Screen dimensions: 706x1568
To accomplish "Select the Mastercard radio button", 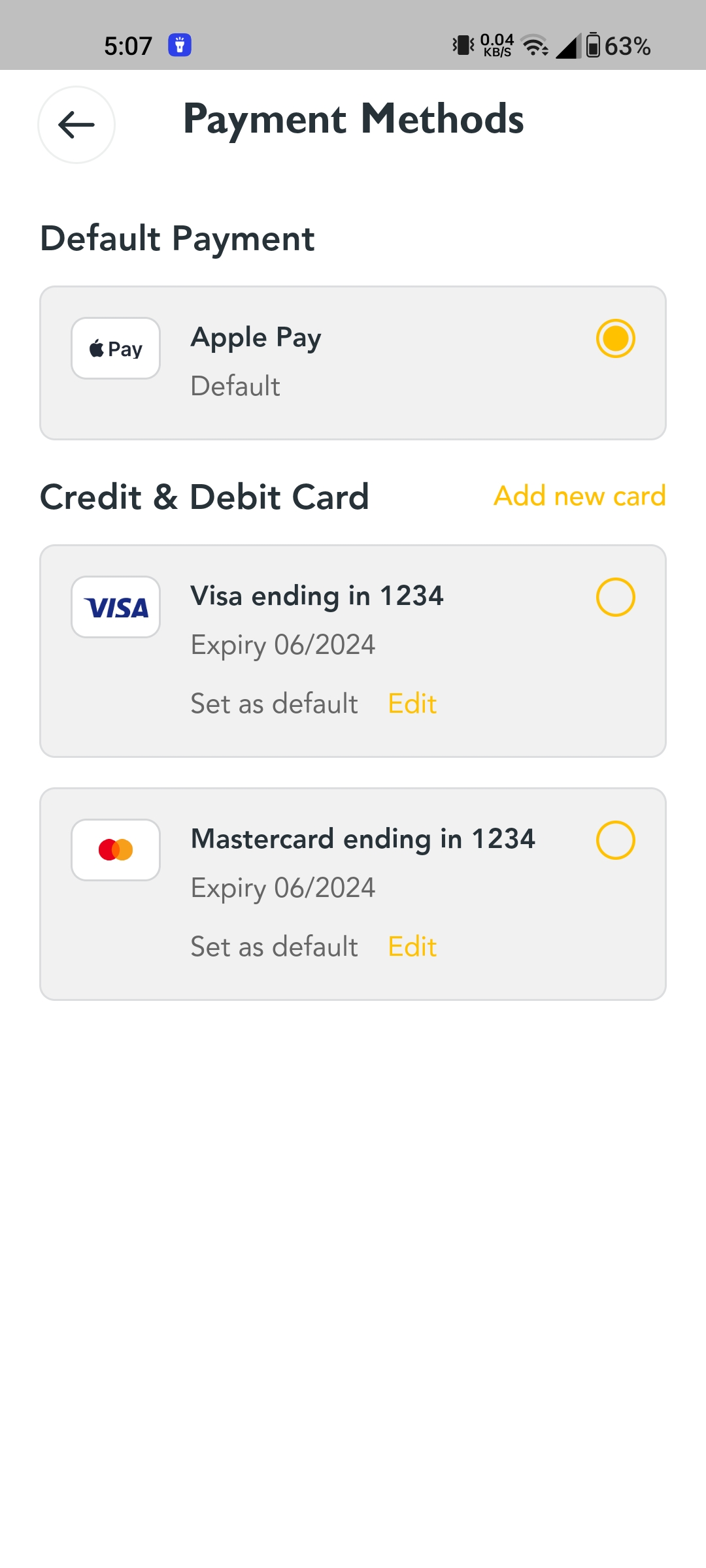I will click(x=615, y=840).
